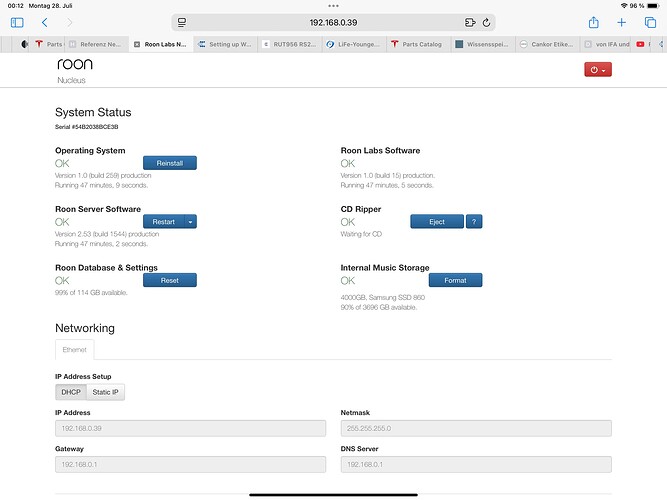Screen dimensions: 667x500
Task: Click the IP Address field
Action: (191, 428)
